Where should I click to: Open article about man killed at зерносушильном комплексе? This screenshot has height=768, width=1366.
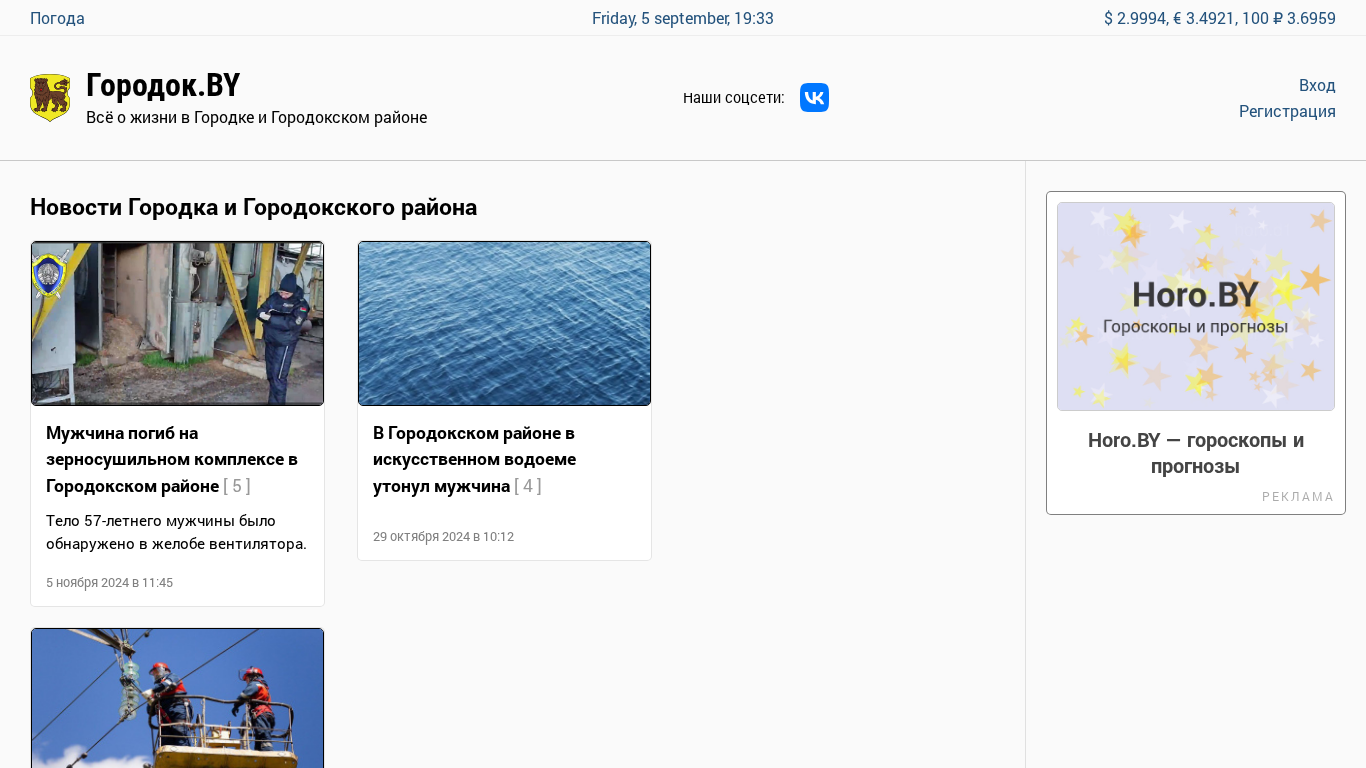click(x=172, y=459)
